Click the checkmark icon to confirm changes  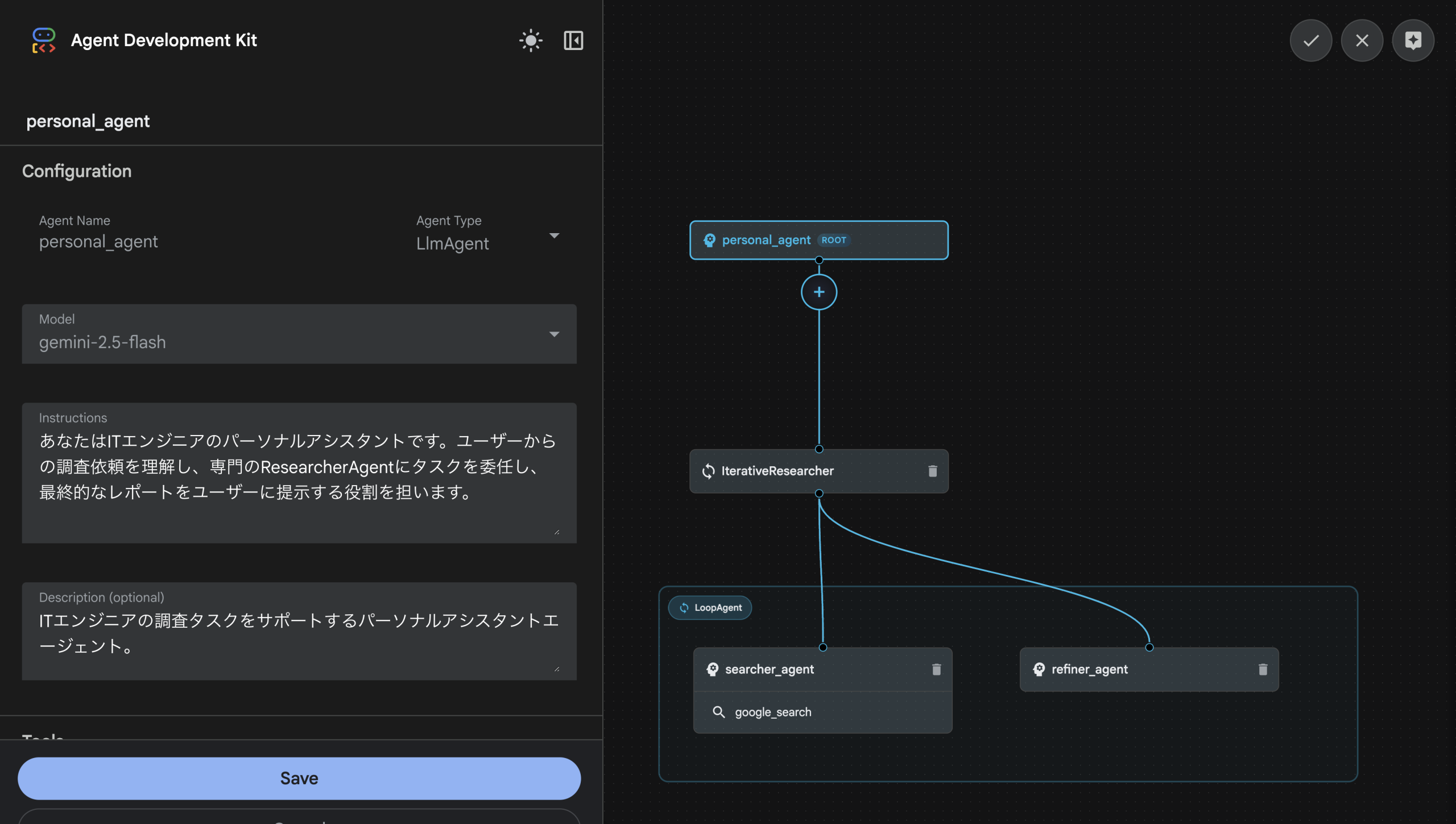coord(1310,40)
